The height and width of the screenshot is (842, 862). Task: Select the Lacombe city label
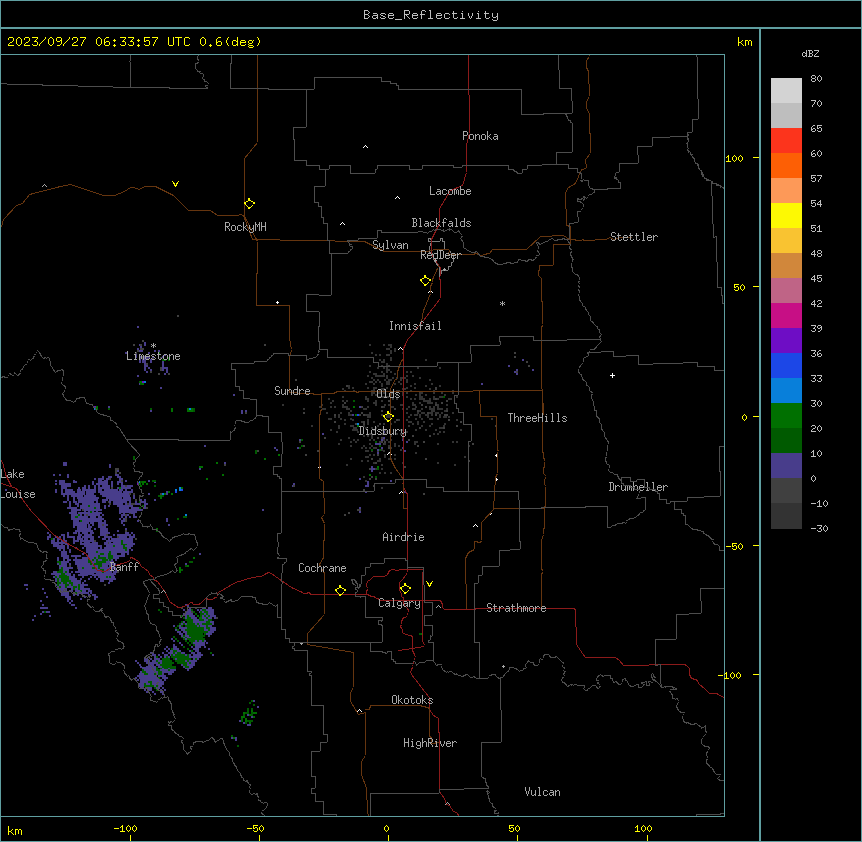[450, 191]
